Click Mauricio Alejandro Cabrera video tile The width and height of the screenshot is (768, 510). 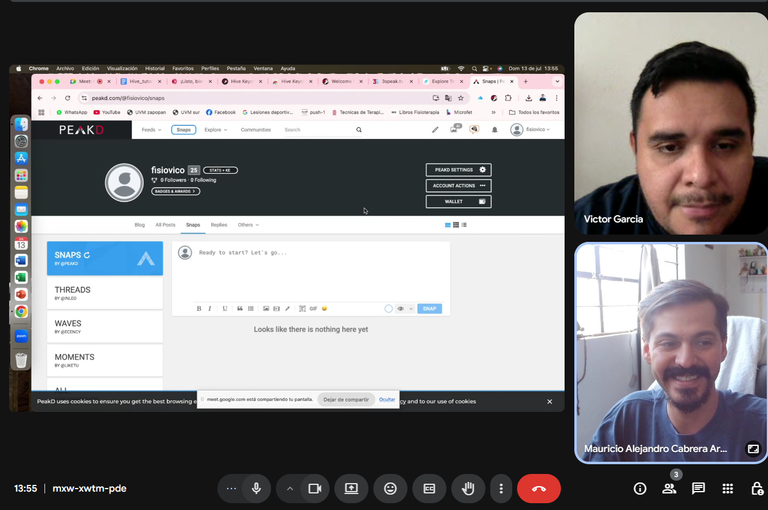tap(671, 353)
